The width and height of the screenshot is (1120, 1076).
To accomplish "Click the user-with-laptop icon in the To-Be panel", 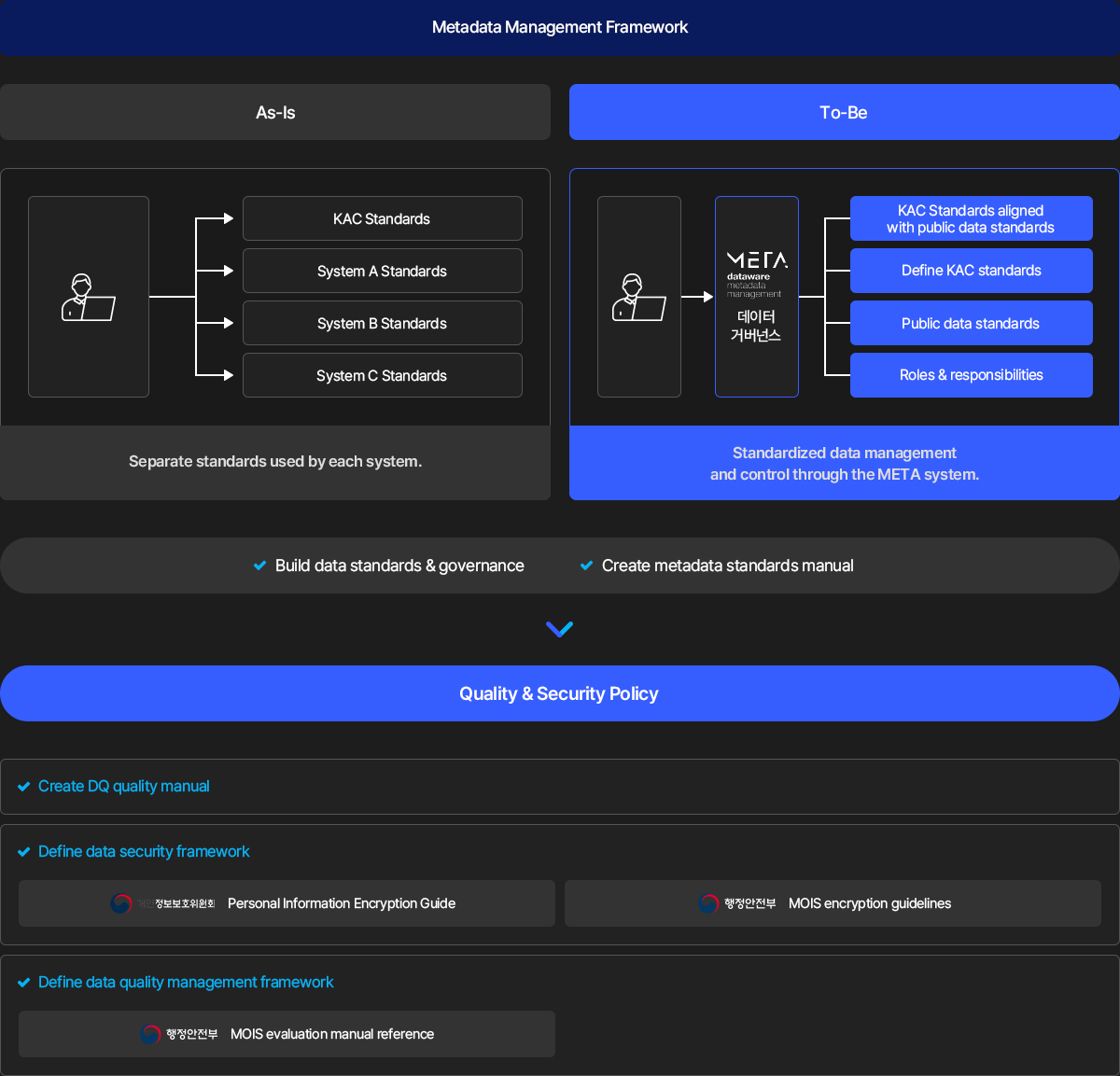I will pyautogui.click(x=639, y=298).
